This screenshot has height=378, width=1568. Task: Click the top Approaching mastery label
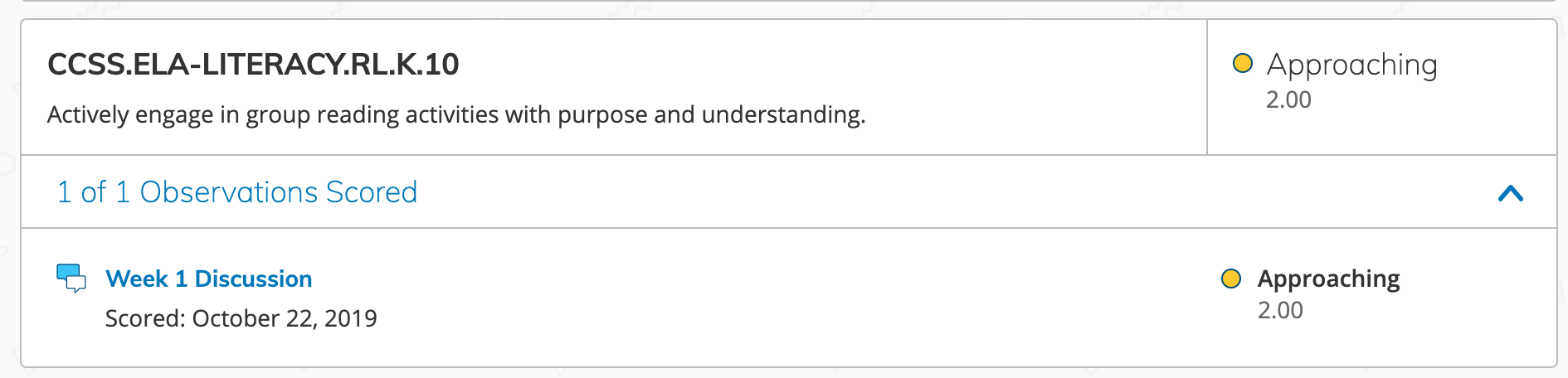click(x=1351, y=65)
